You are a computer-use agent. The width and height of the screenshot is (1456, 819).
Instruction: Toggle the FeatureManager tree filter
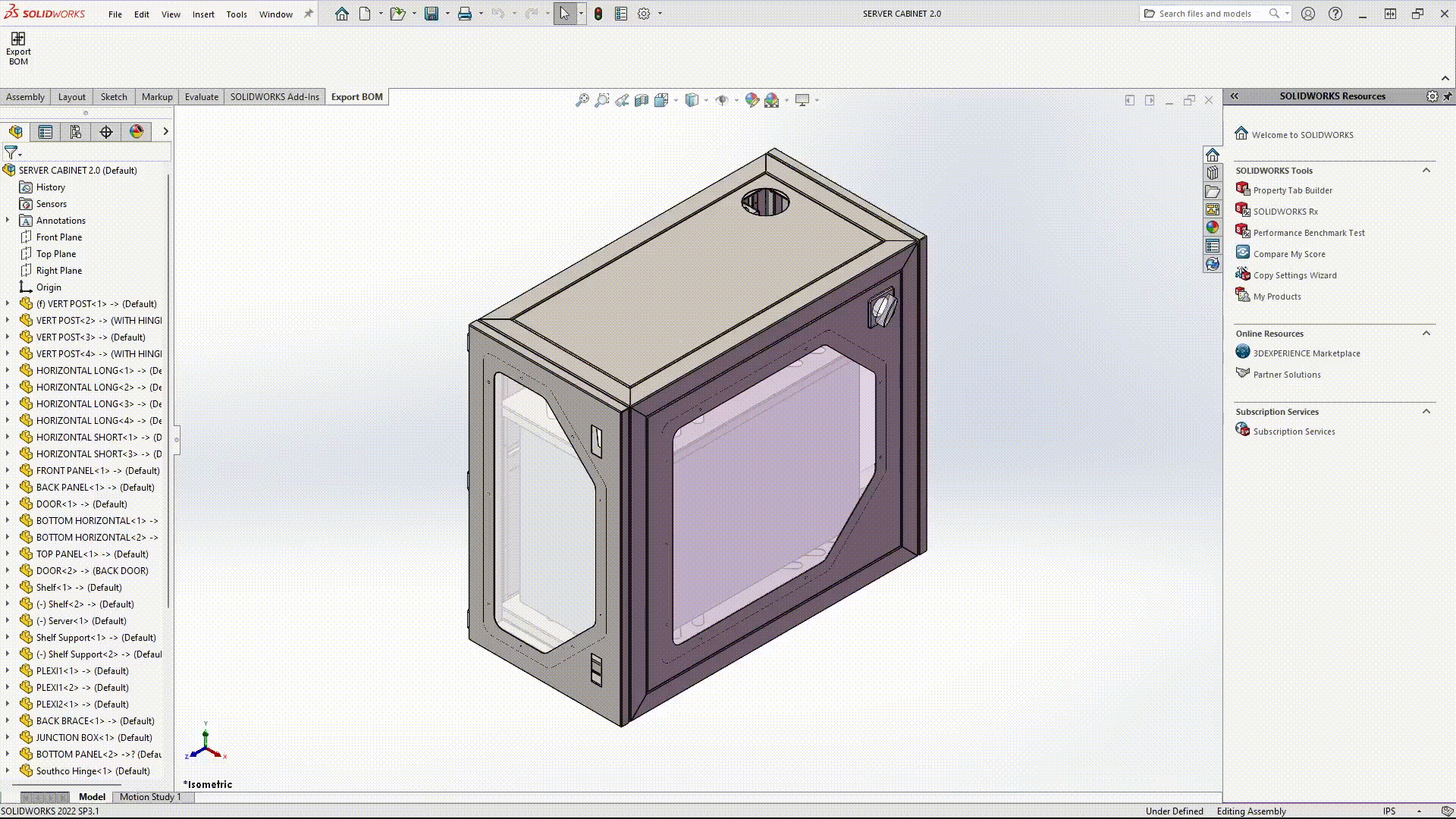11,152
